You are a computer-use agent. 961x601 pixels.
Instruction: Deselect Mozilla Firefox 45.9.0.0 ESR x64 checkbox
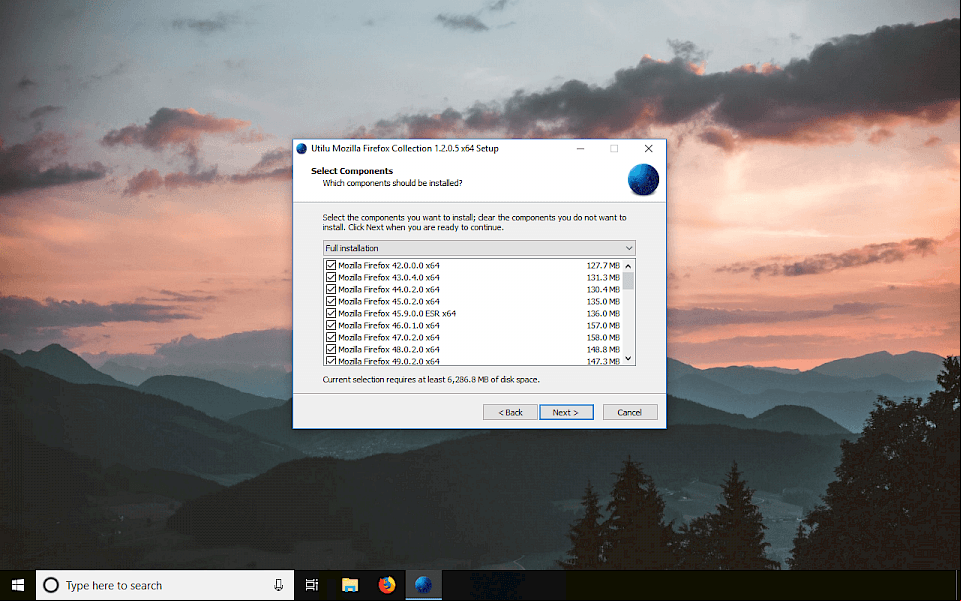pyautogui.click(x=331, y=313)
